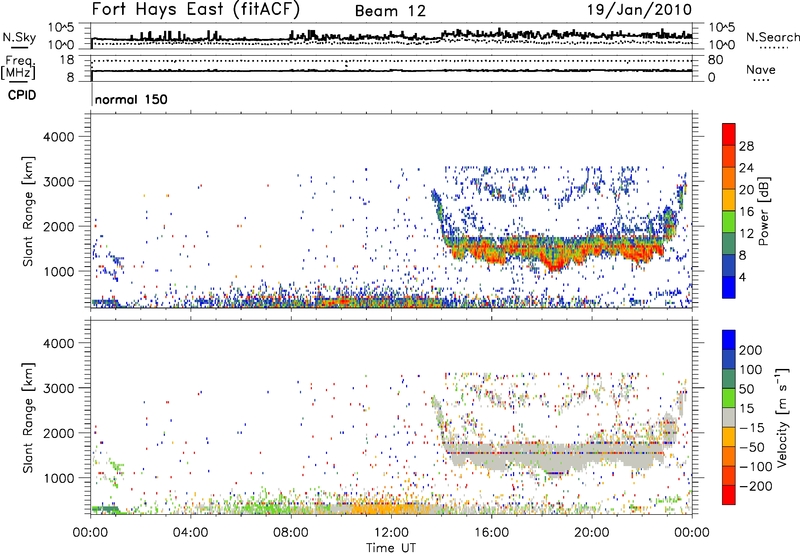Click the Slant Range axis label of velocity panel
This screenshot has height=554, width=800.
coord(28,418)
